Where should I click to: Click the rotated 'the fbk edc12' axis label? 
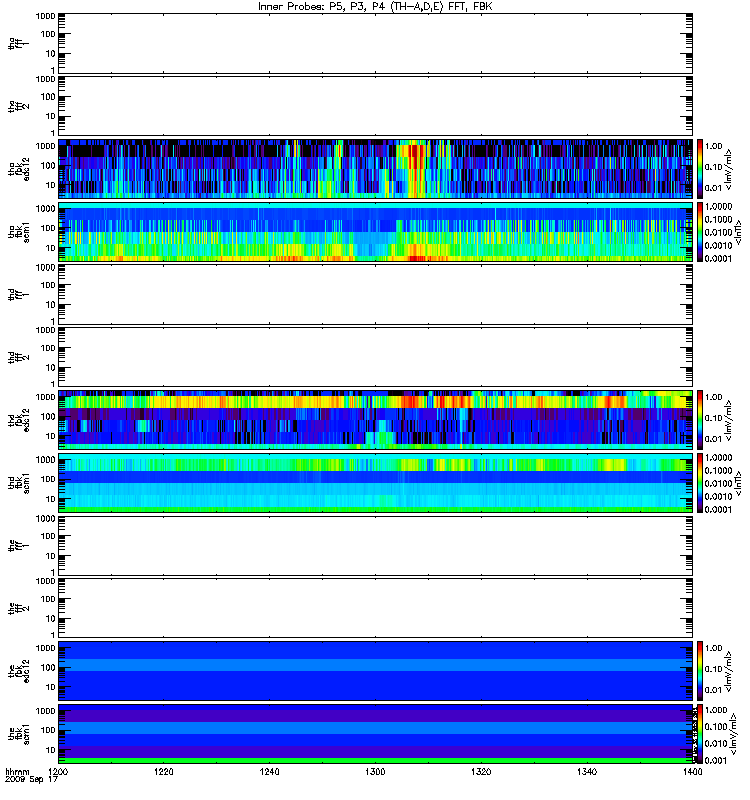tap(19, 671)
